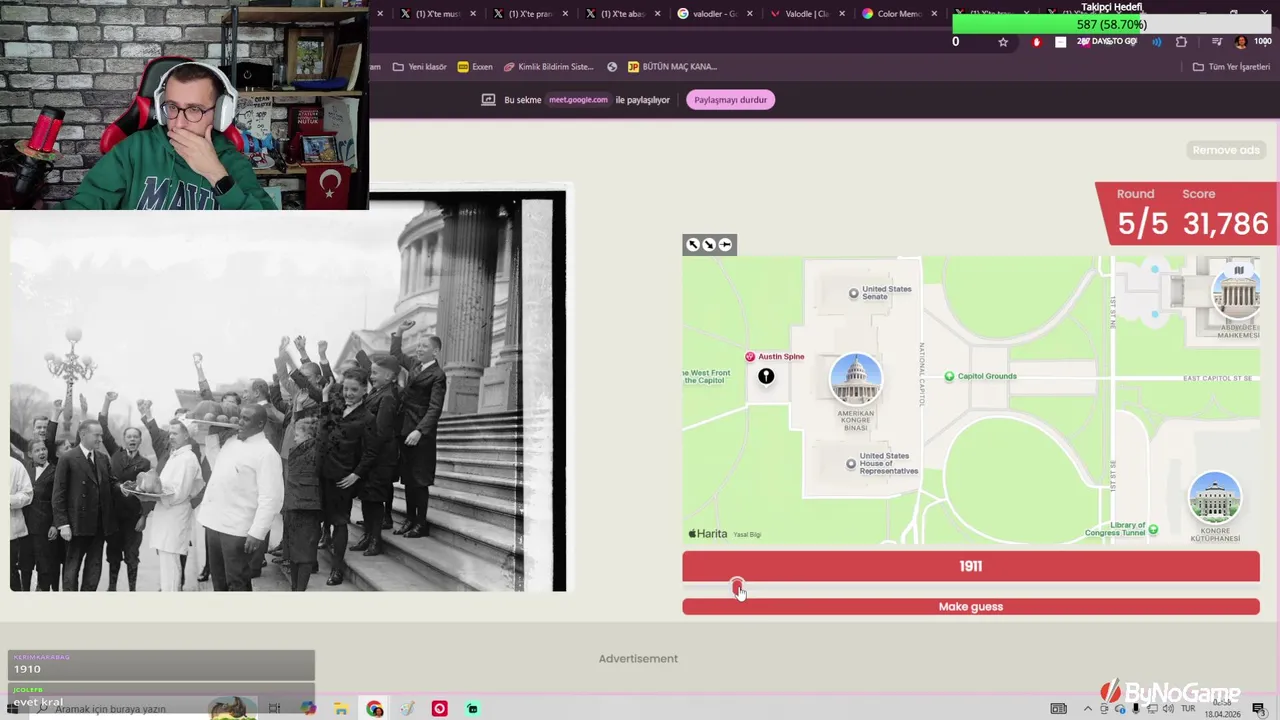This screenshot has height=720, width=1280.
Task: Close the Valodle tab
Action: click(x=842, y=14)
